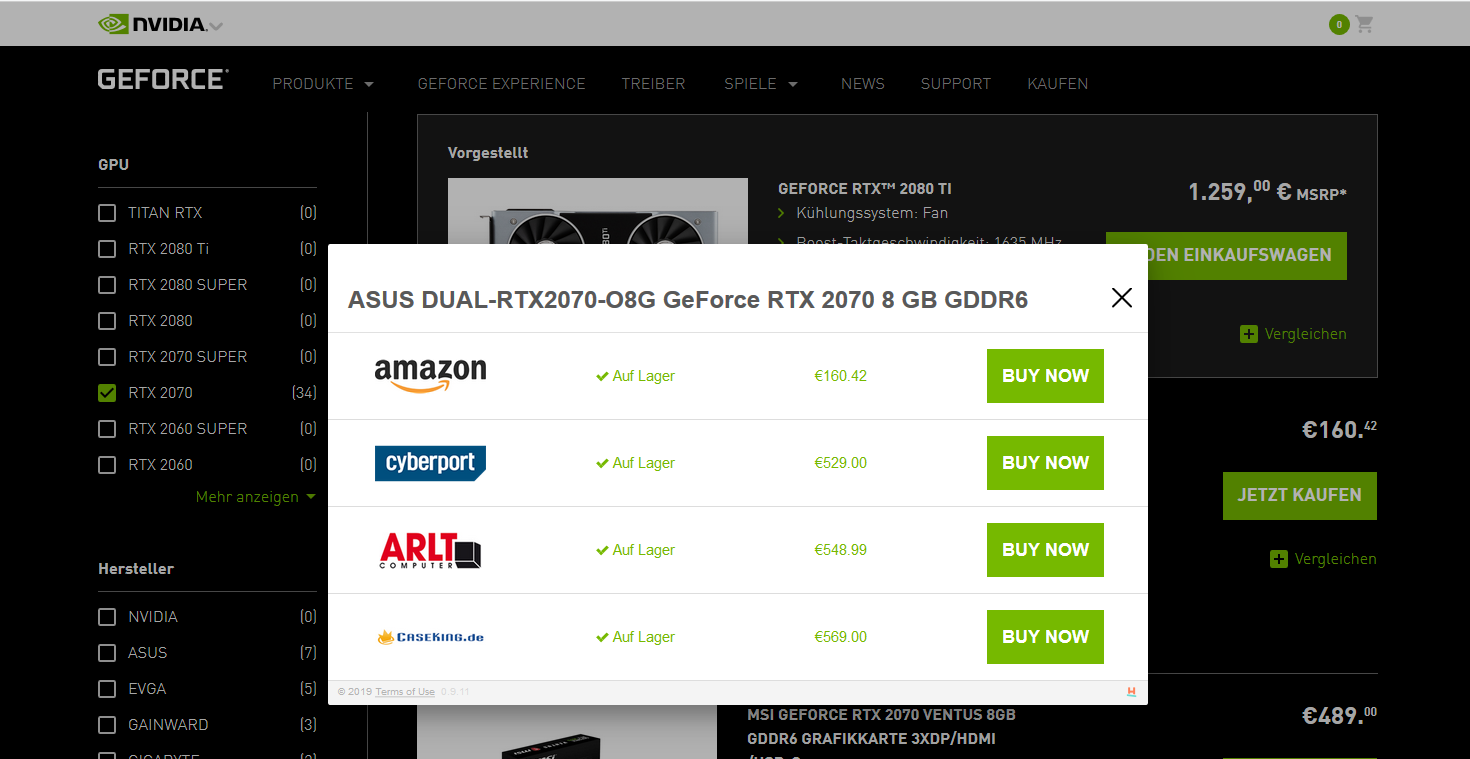Check the ASUS manufacturer filter
Viewport: 1470px width, 759px height.
pyautogui.click(x=107, y=653)
